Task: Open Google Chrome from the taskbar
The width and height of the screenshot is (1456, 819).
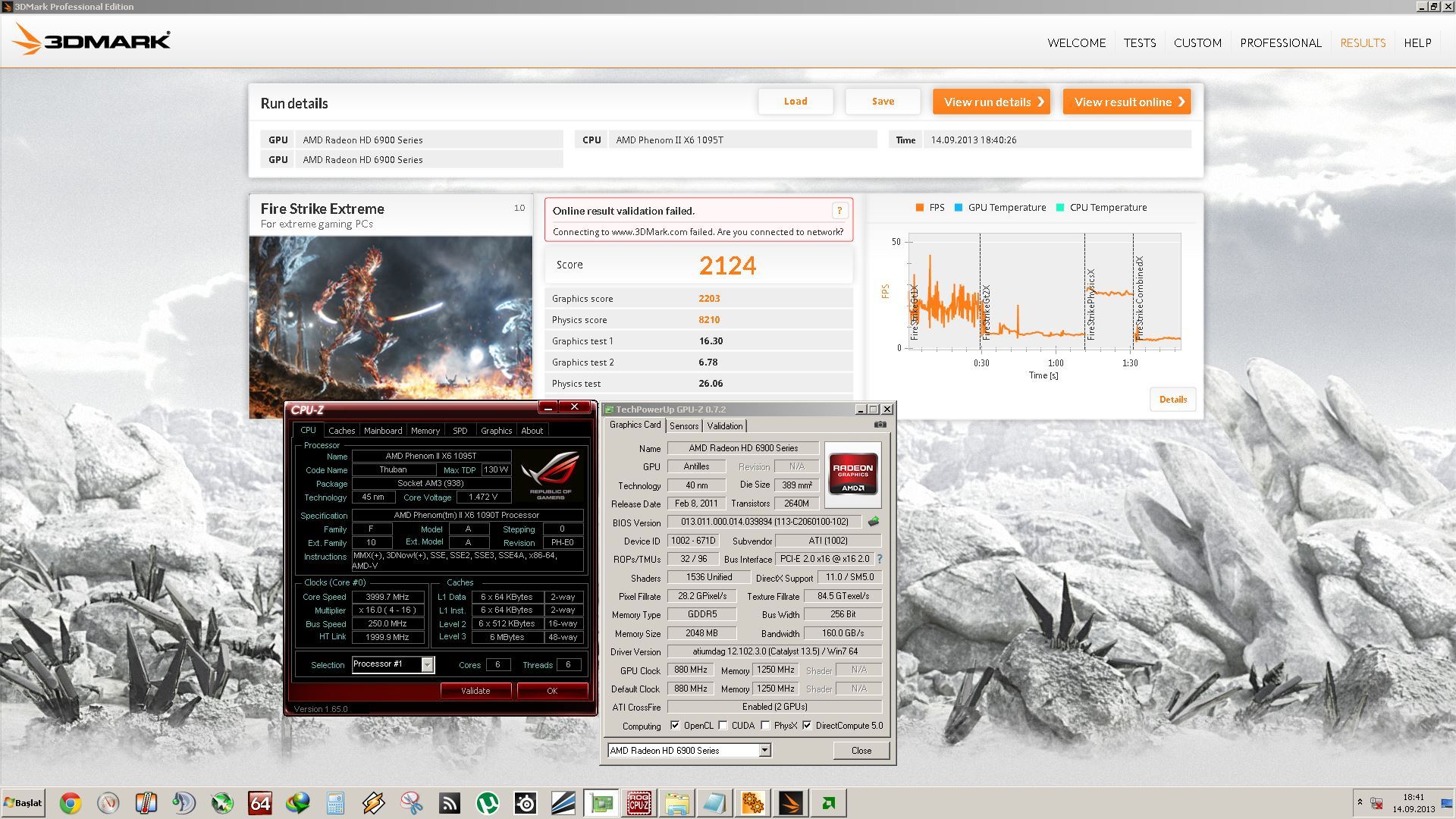Action: click(x=71, y=803)
